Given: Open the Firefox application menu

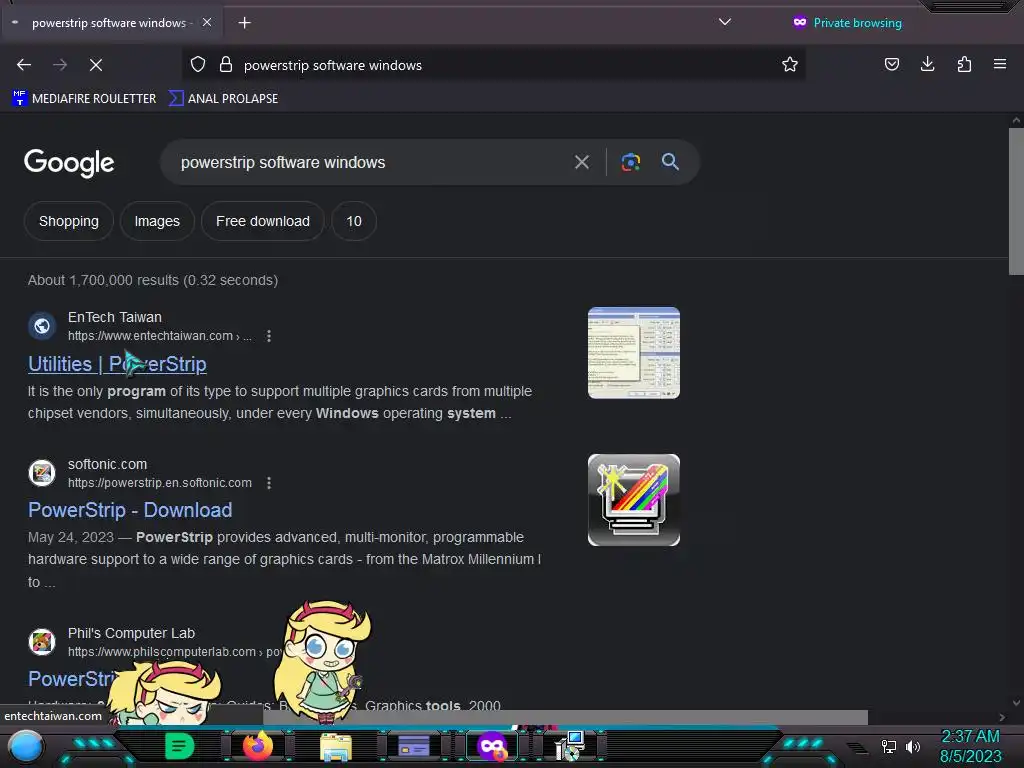Looking at the screenshot, I should pyautogui.click(x=1000, y=64).
